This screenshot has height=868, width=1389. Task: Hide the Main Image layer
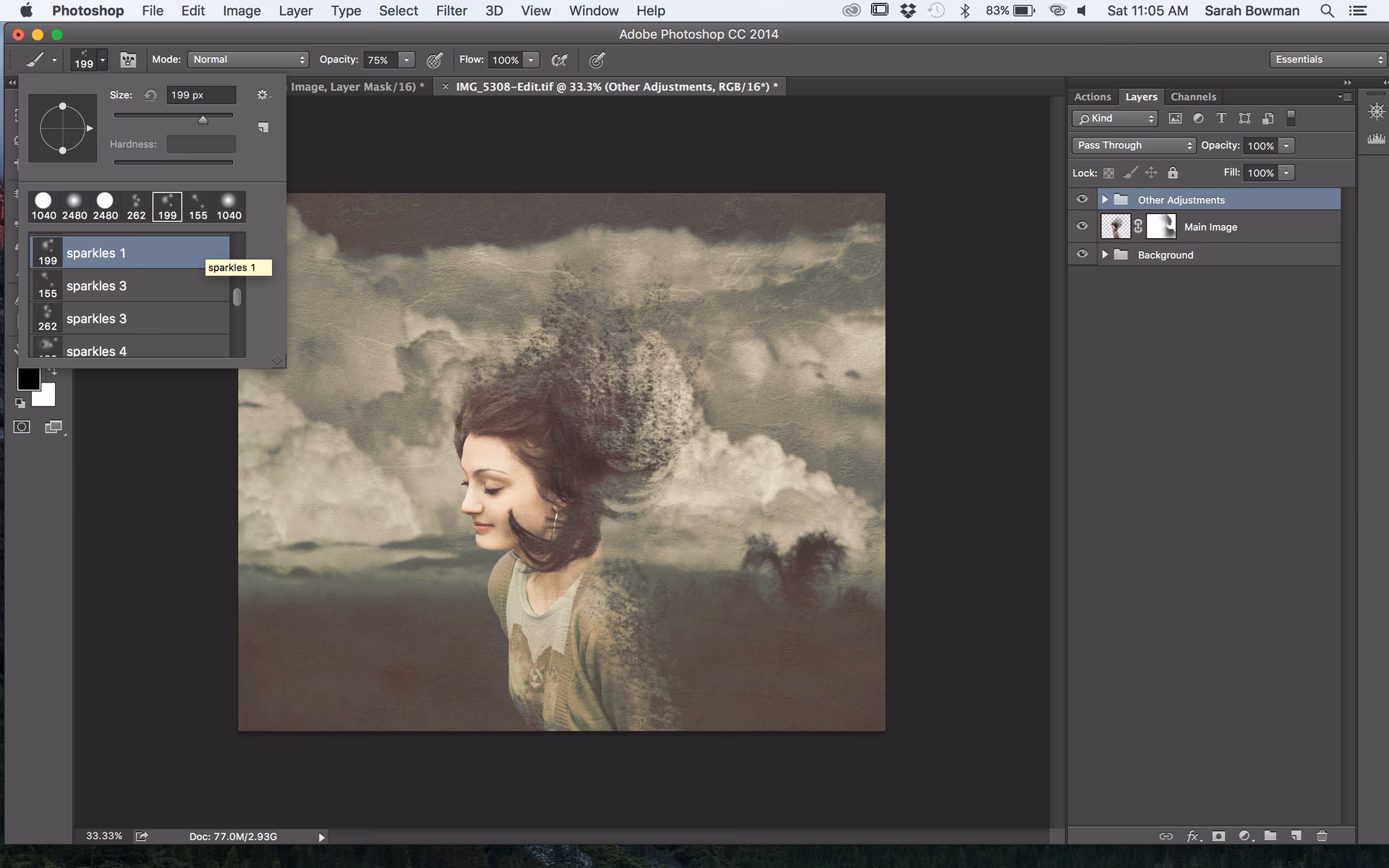(1082, 226)
